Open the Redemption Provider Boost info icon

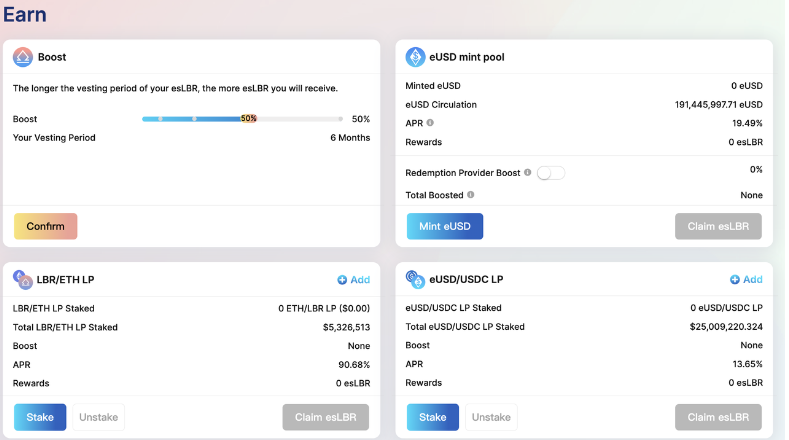point(527,172)
